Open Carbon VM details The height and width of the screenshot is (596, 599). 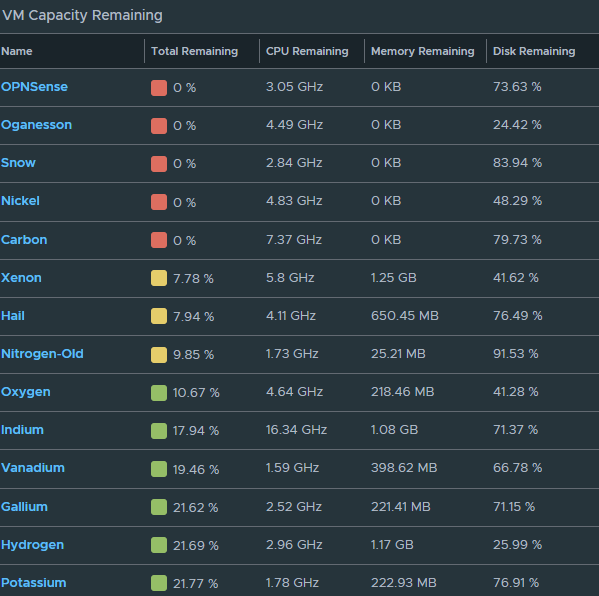point(24,240)
